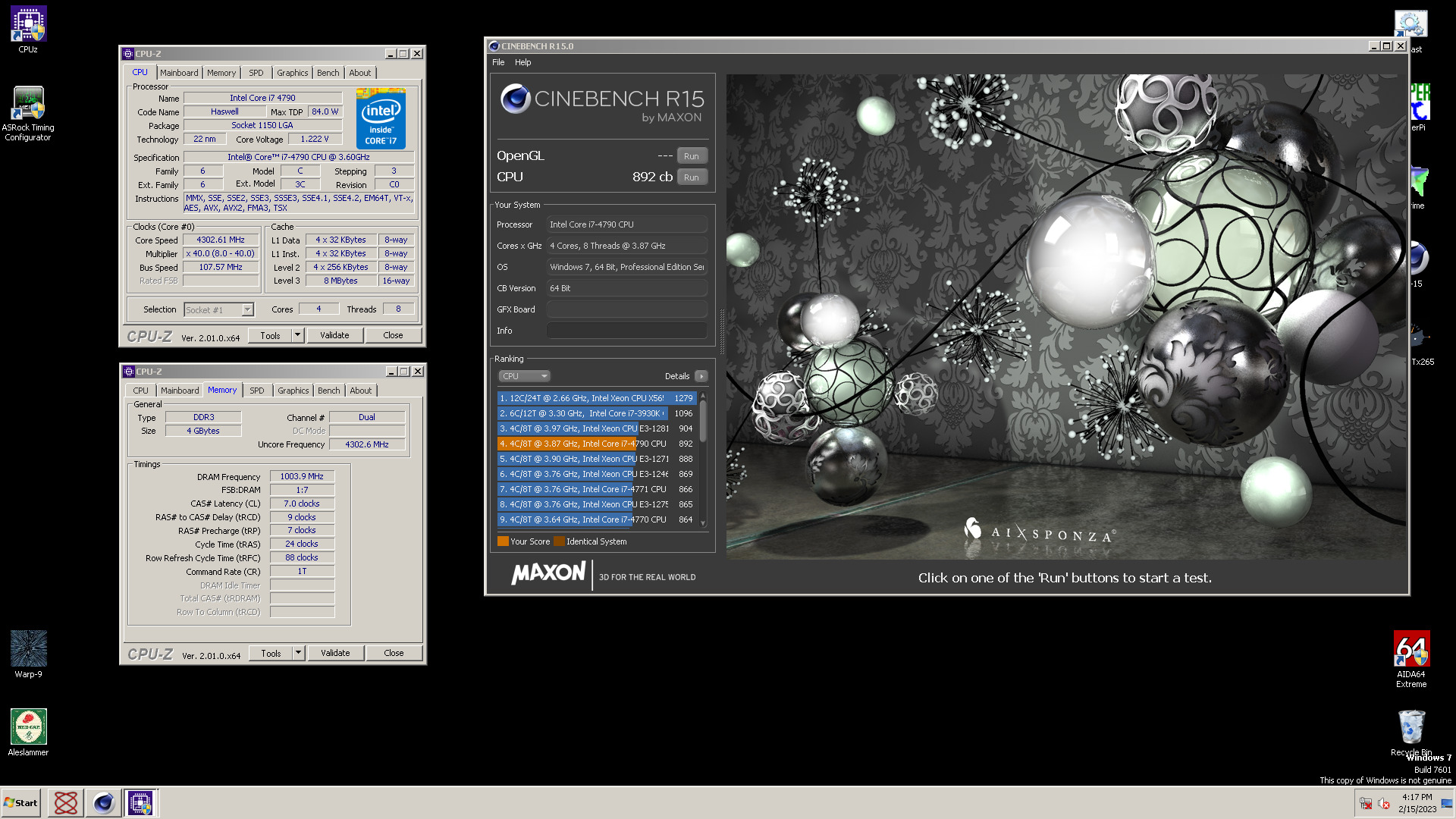This screenshot has height=819, width=1456.
Task: Open the Socket #1 selection dropdown
Action: 219,310
